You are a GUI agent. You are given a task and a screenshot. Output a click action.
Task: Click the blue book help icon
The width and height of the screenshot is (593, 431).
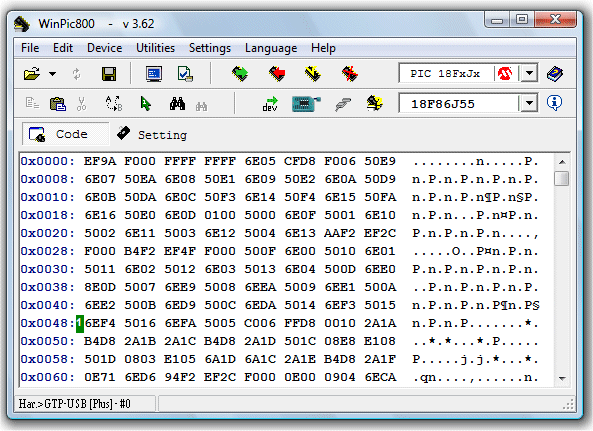pos(555,74)
